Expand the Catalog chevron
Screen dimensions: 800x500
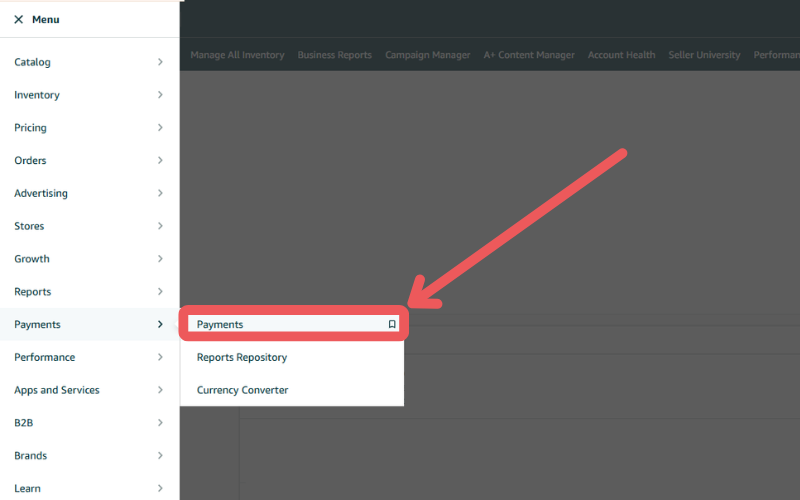coord(160,62)
